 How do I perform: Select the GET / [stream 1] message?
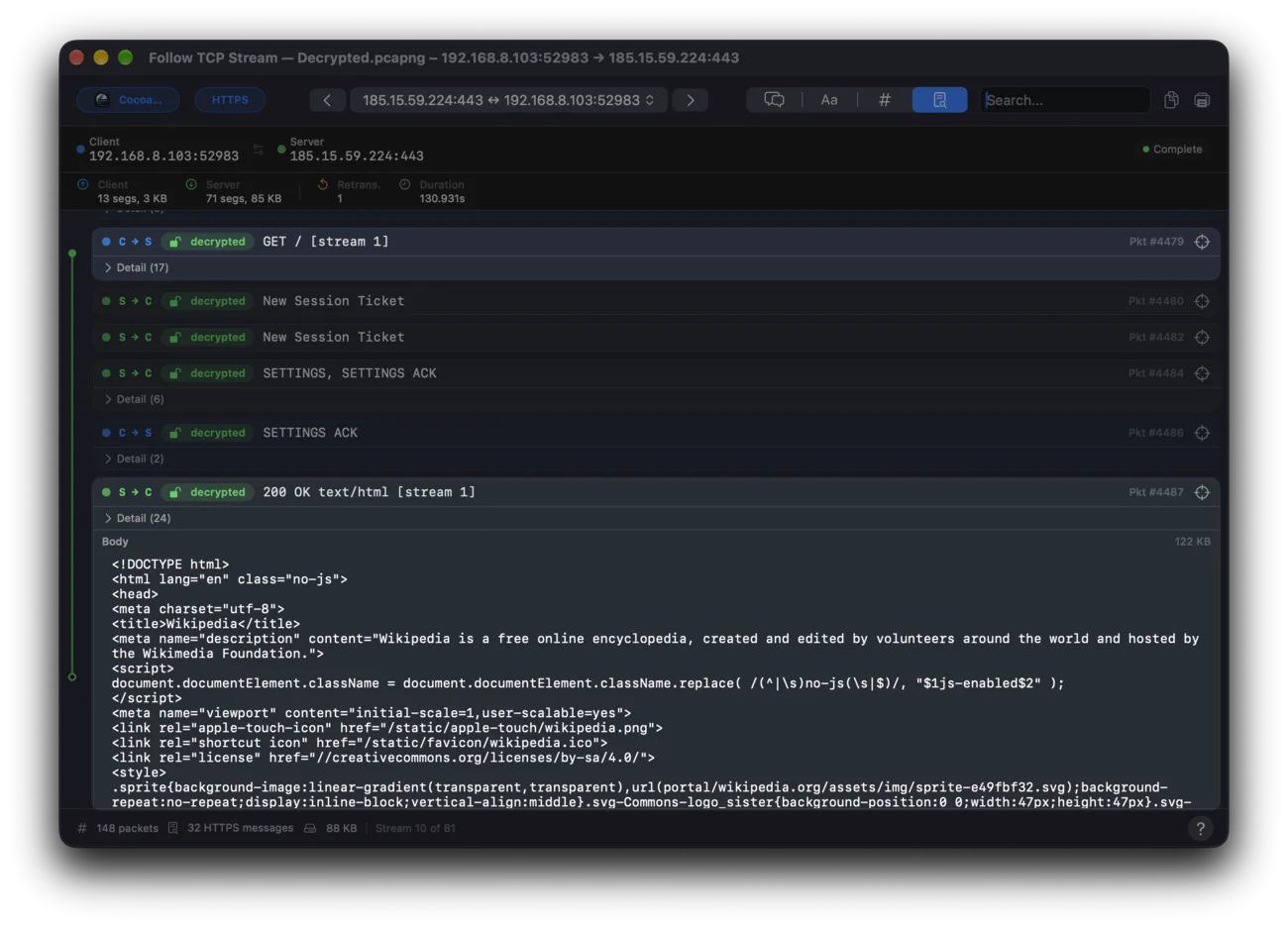point(656,242)
